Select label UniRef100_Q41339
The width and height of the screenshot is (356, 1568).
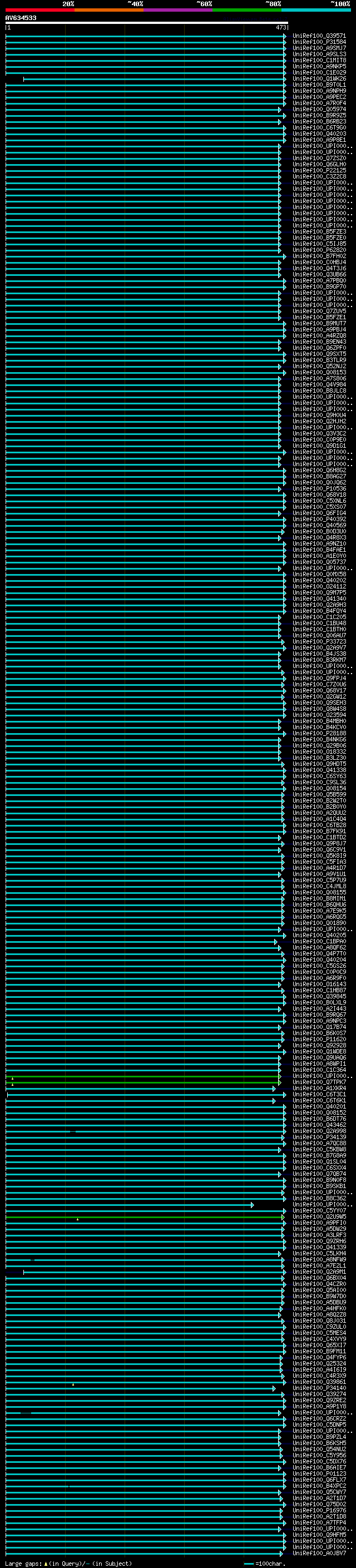(319, 1247)
